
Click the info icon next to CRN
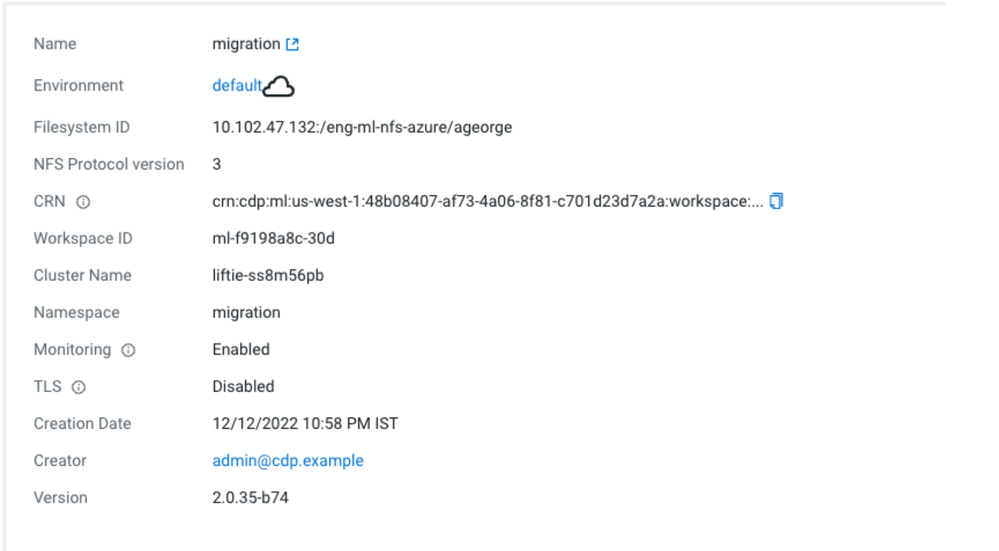(83, 202)
